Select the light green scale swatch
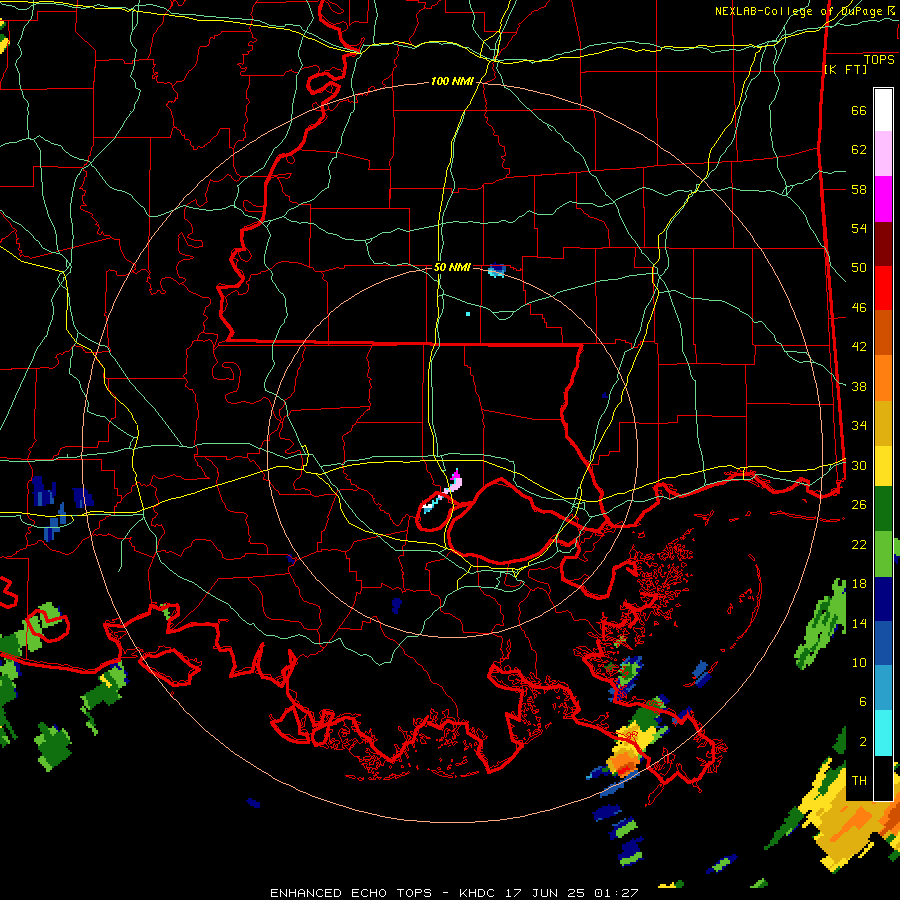The height and width of the screenshot is (900, 900). point(883,554)
